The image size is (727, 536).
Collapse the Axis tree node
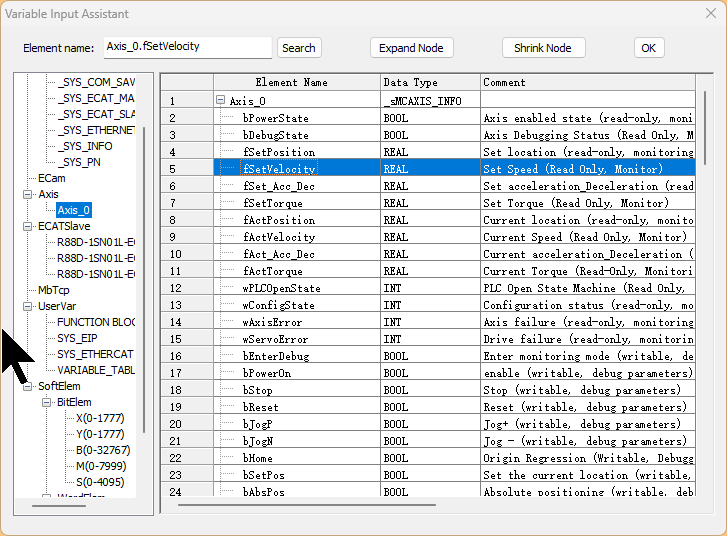tap(28, 194)
